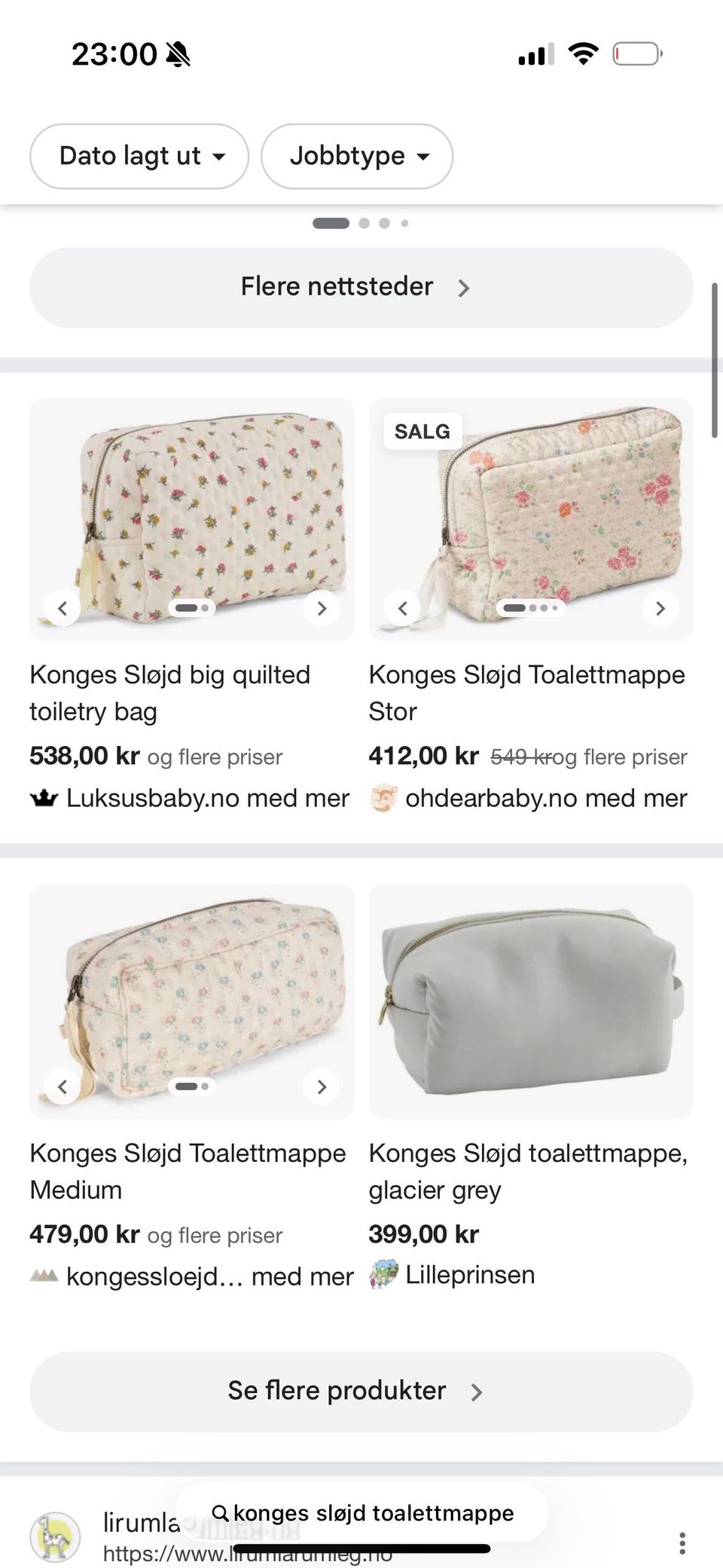Show previous image of Toalettmappe Medium
Image resolution: width=723 pixels, height=1568 pixels.
(63, 1087)
